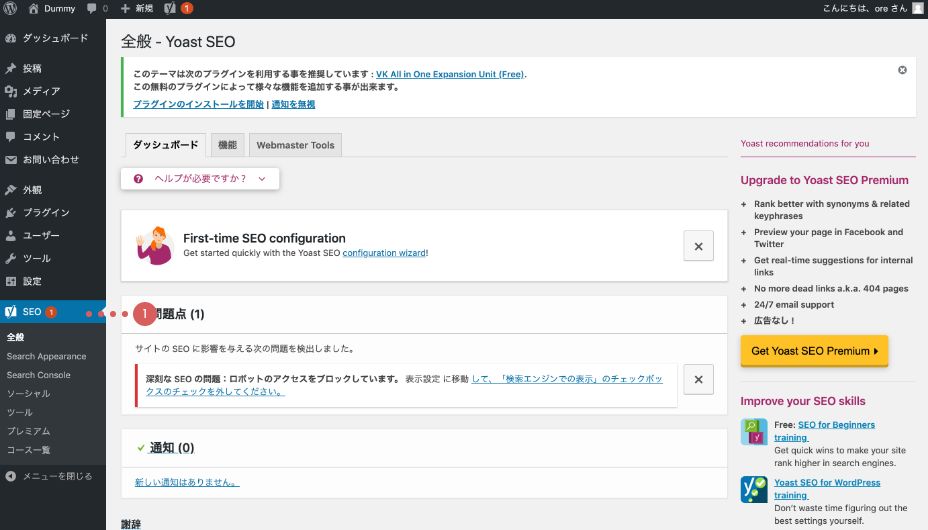This screenshot has width=928, height=530.
Task: Close the First-time SEO configuration box
Action: [698, 246]
